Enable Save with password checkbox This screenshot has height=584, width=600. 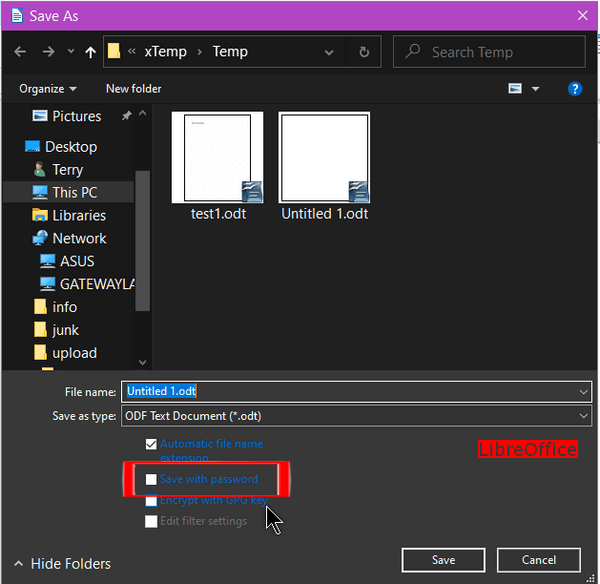[x=151, y=479]
